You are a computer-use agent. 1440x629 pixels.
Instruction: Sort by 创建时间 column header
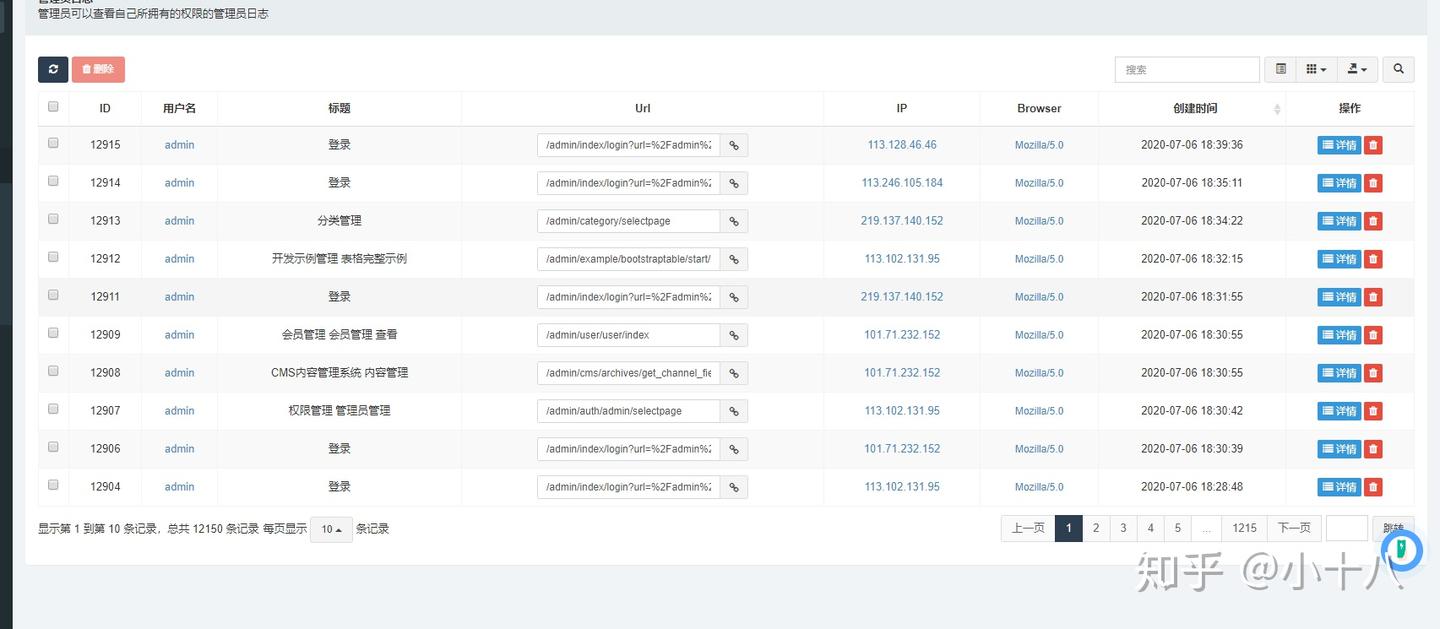(1195, 108)
